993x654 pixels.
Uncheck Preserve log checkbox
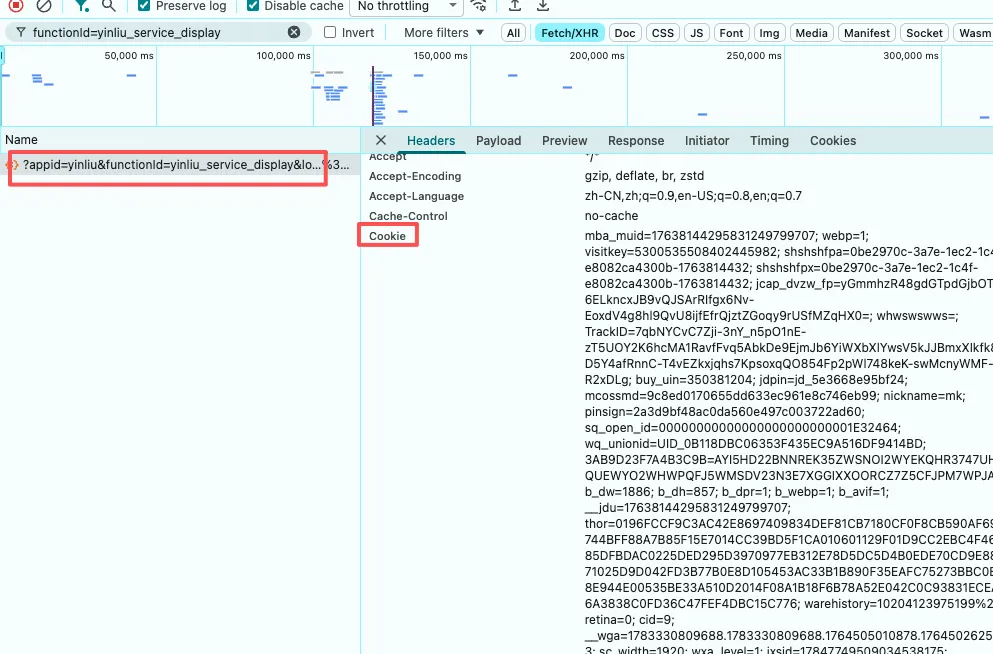tap(144, 6)
